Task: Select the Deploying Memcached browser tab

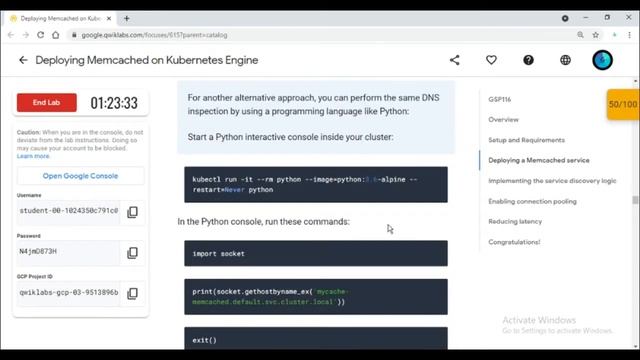Action: (x=60, y=18)
